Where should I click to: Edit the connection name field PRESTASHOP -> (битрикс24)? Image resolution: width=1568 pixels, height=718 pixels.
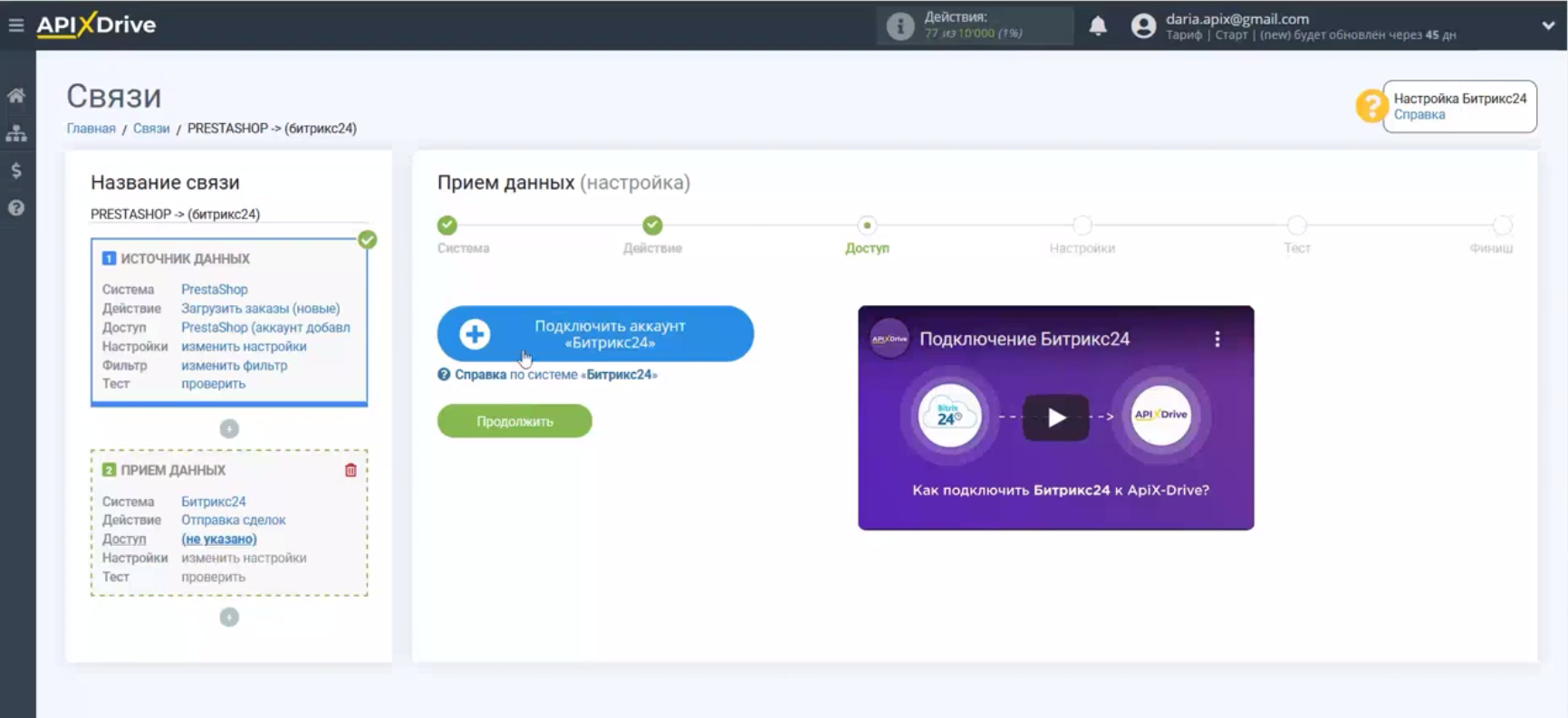point(228,214)
